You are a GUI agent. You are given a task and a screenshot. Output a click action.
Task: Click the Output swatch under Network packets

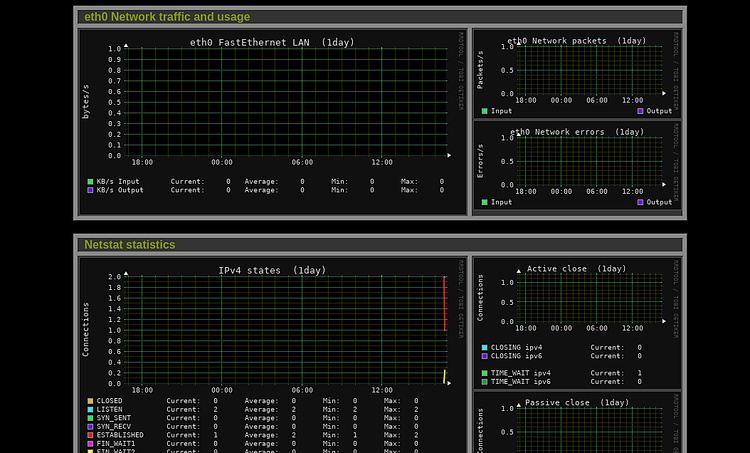[640, 111]
